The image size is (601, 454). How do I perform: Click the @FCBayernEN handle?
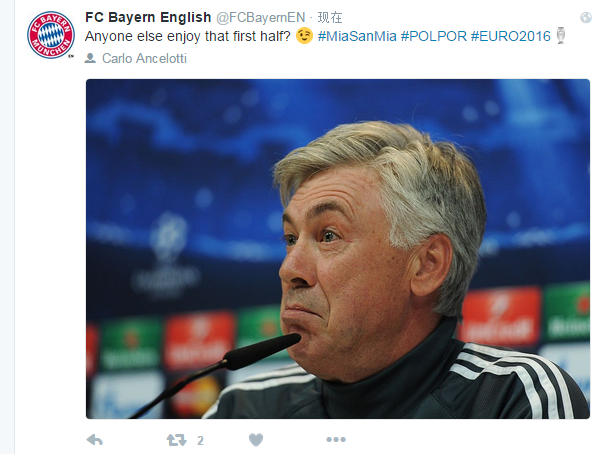coord(261,17)
